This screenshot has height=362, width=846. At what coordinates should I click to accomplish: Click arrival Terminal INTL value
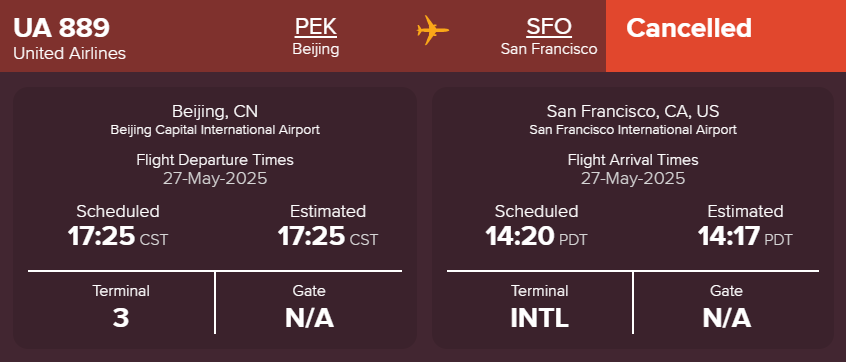coord(540,318)
